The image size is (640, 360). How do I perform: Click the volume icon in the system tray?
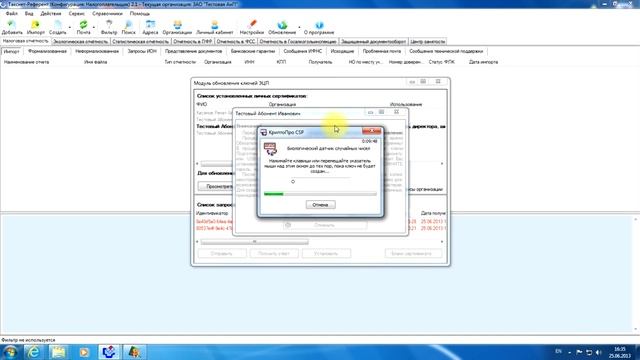598,352
